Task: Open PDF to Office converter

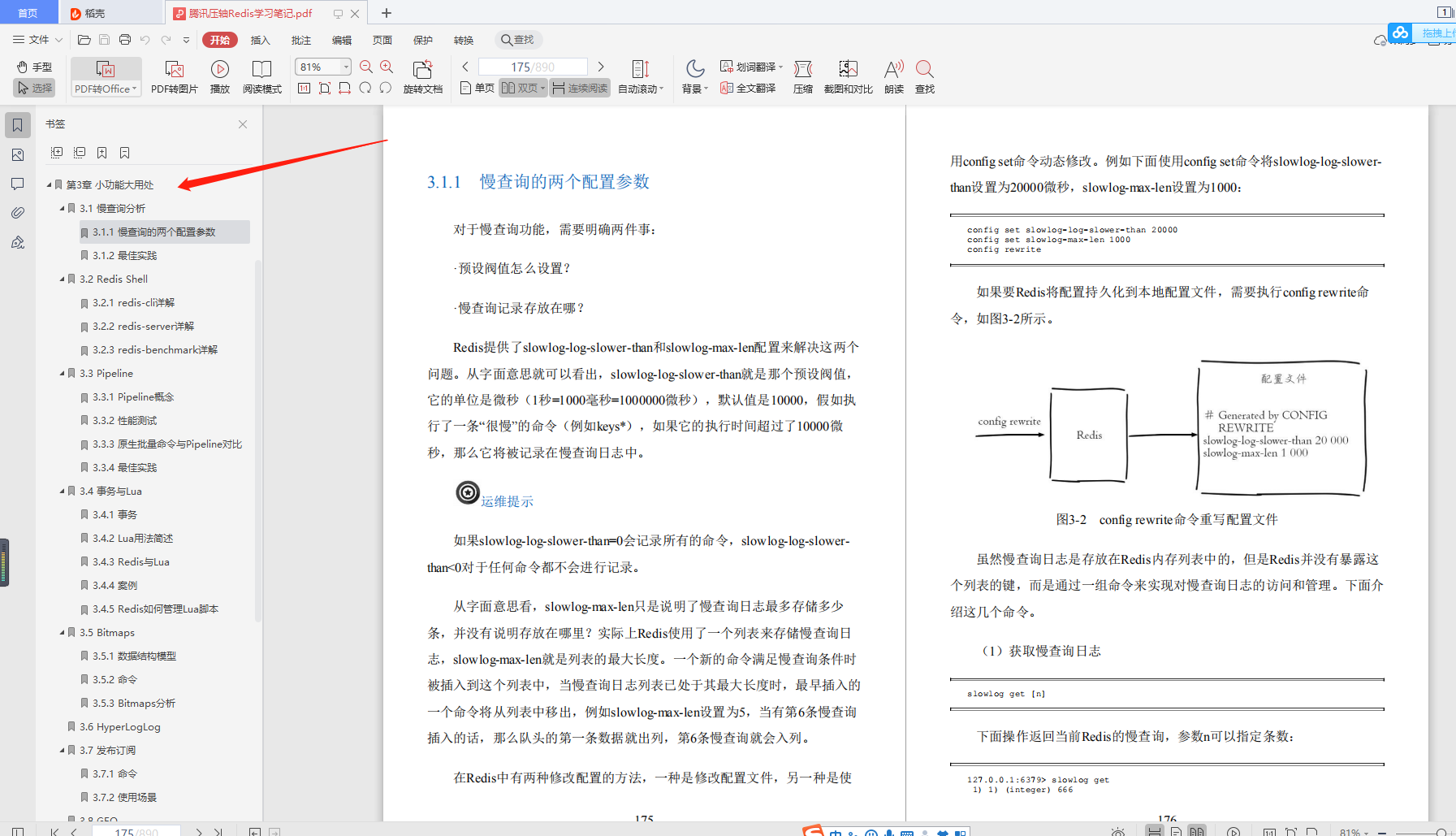Action: (106, 77)
